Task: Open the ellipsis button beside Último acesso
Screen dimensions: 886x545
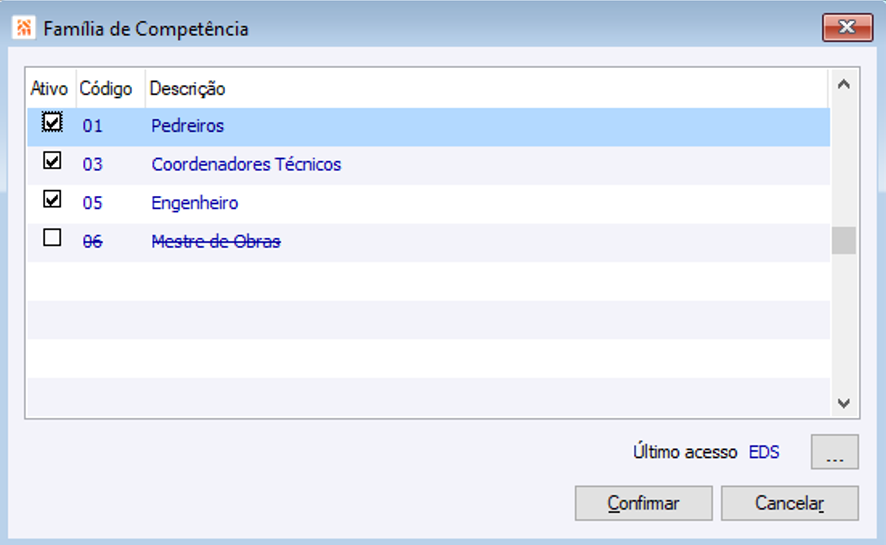Action: coord(835,452)
